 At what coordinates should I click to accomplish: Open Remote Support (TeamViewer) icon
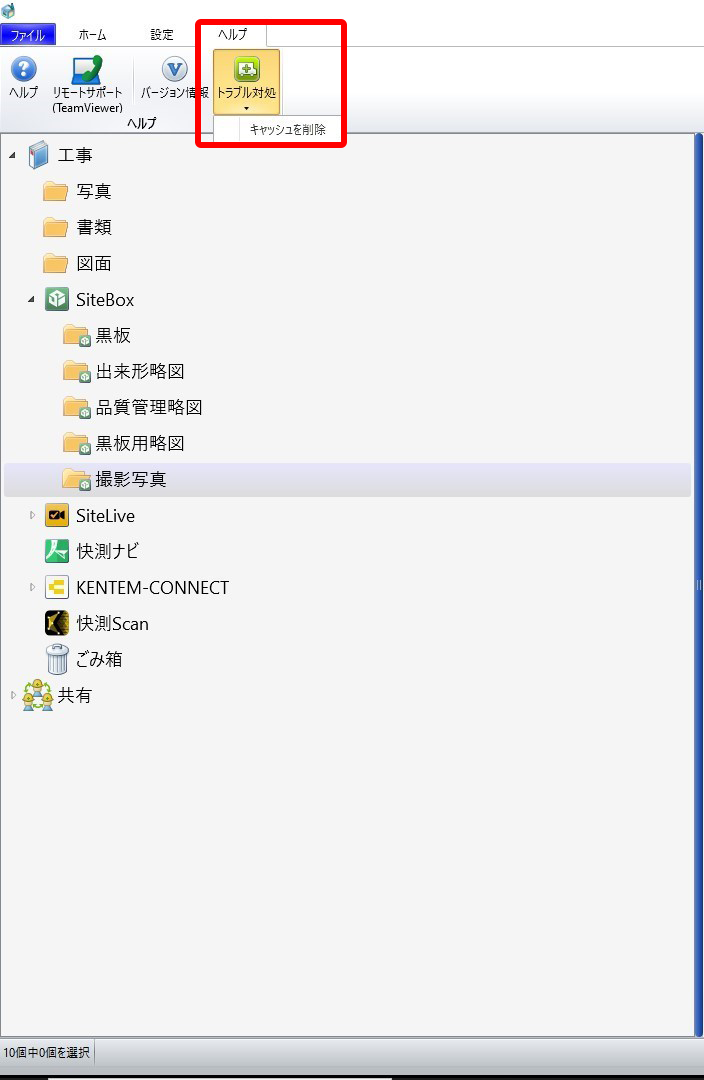(x=87, y=70)
